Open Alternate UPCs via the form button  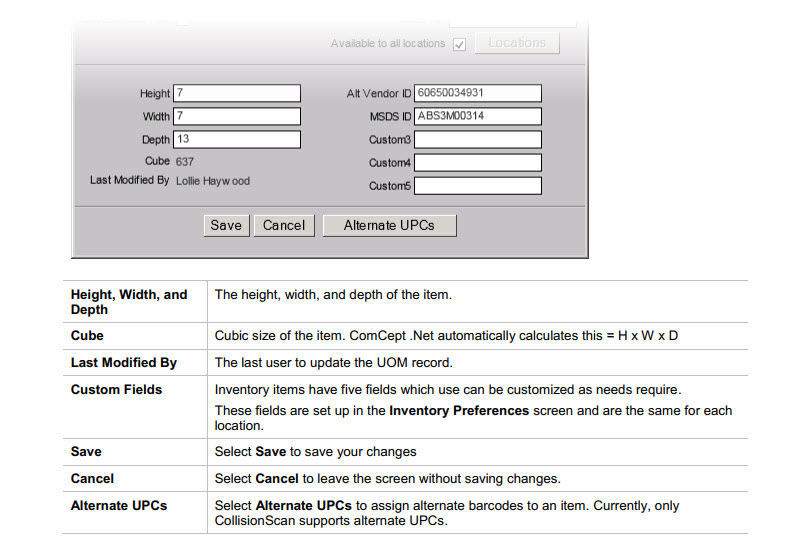tap(389, 225)
